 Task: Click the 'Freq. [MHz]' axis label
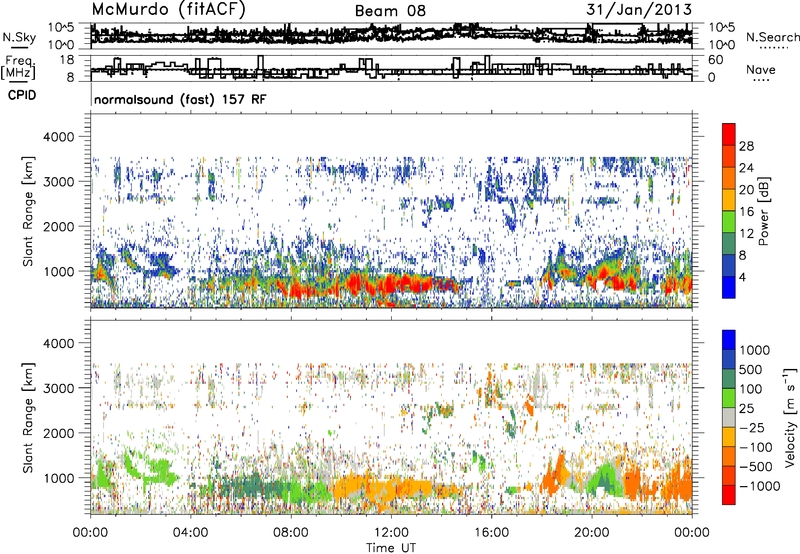click(x=18, y=67)
